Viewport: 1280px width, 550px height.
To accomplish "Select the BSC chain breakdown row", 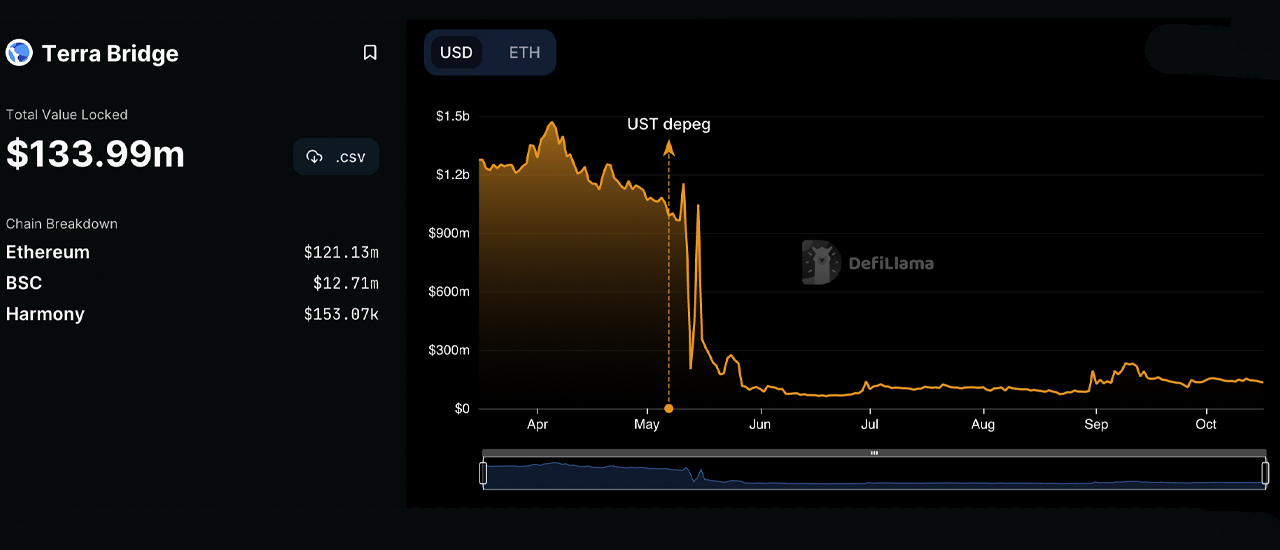I will click(x=24, y=283).
